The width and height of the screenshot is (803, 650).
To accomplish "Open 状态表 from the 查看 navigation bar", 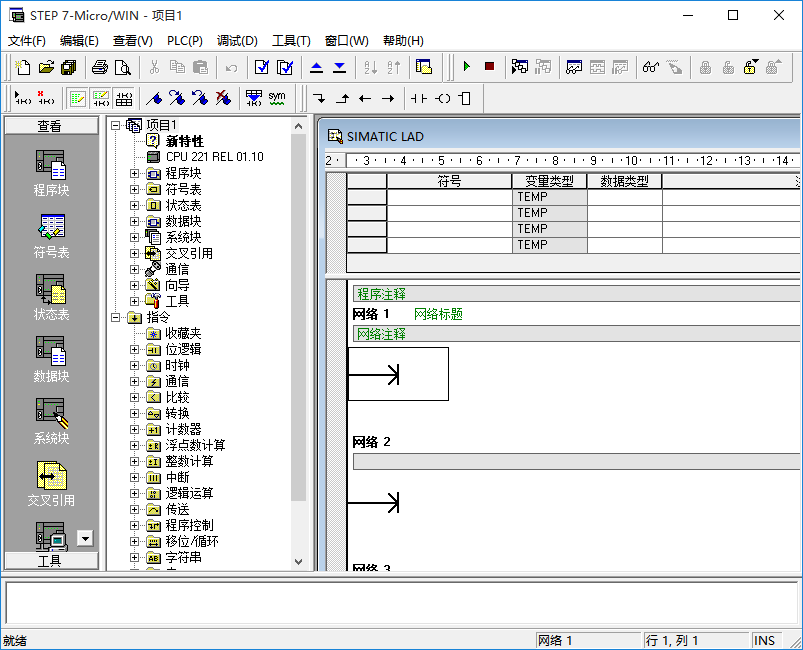I will (x=51, y=298).
